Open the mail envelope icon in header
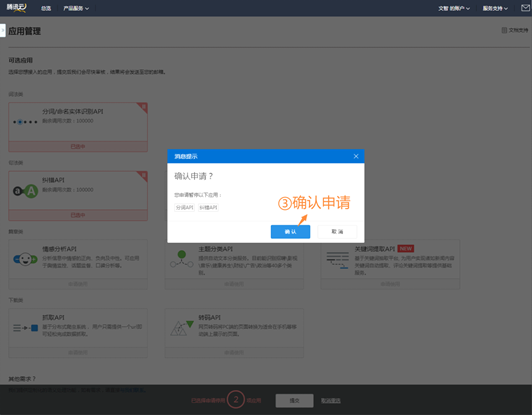This screenshot has height=415, width=532. point(525,8)
